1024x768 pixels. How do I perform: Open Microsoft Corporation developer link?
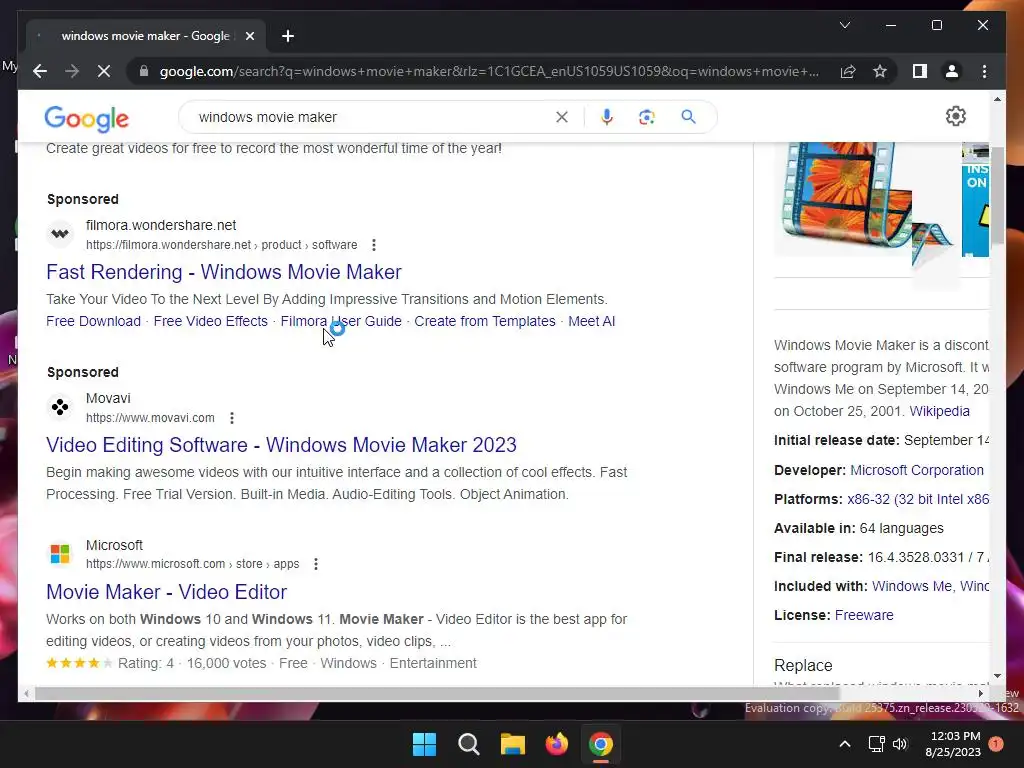pos(916,470)
